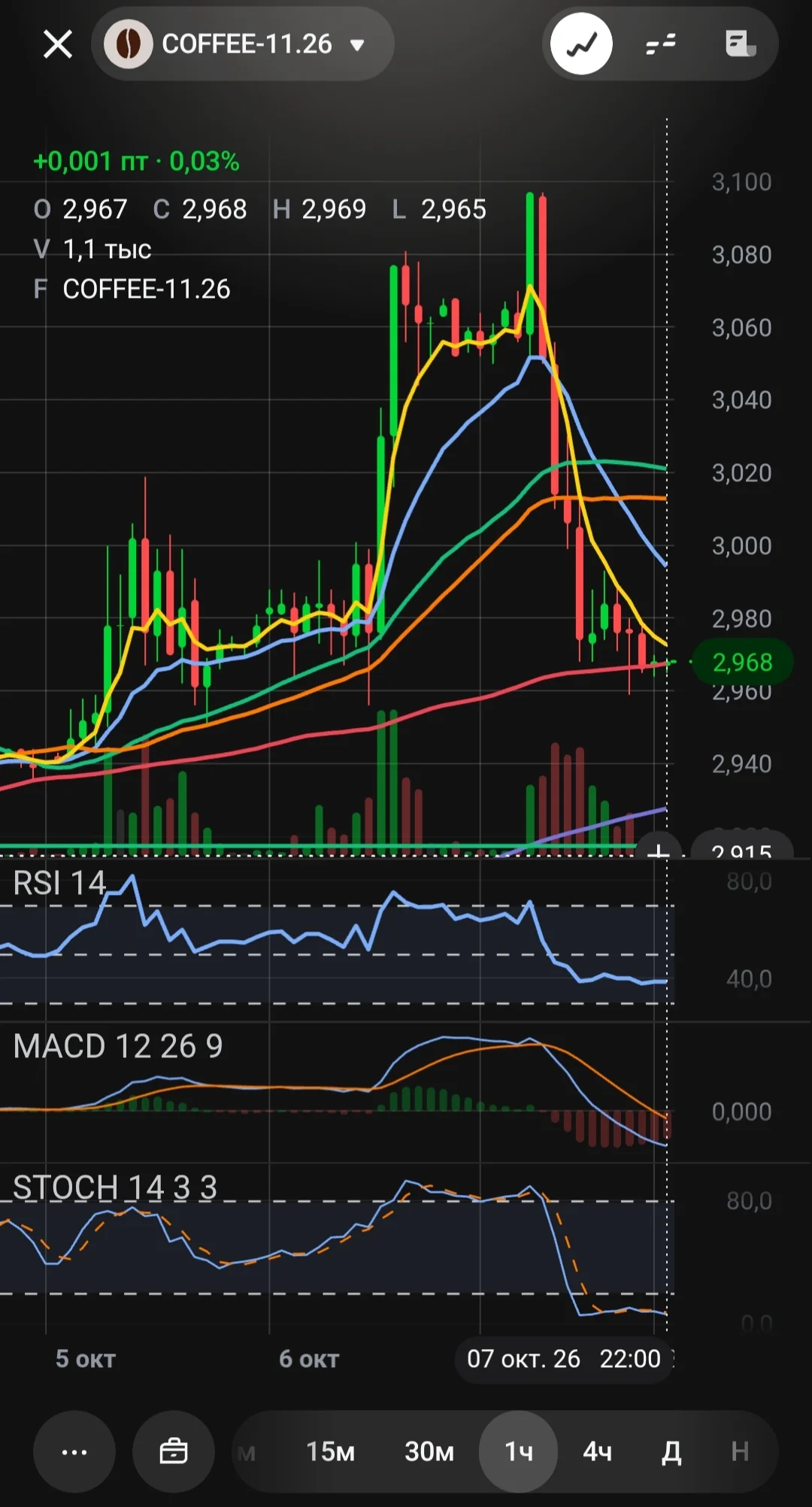Tap the 3,000 price axis label
The image size is (812, 1507).
point(741,546)
